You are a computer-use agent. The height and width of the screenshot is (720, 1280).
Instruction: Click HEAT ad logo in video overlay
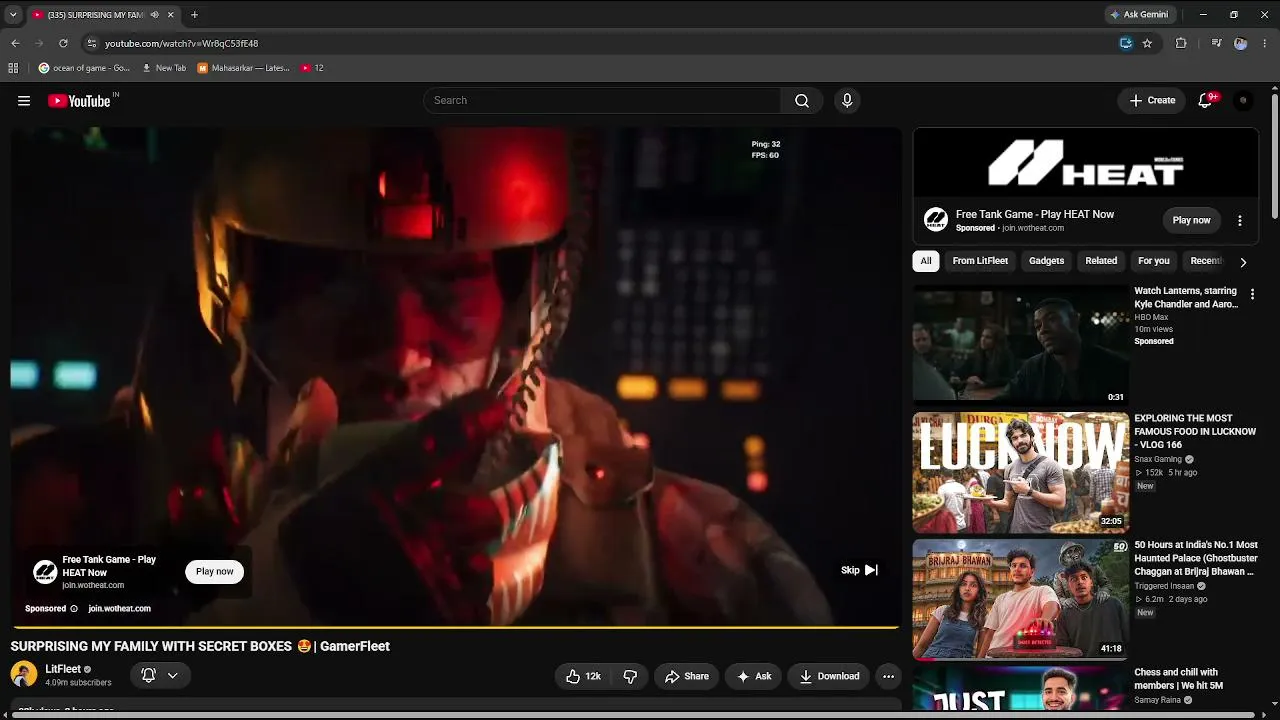pos(45,572)
